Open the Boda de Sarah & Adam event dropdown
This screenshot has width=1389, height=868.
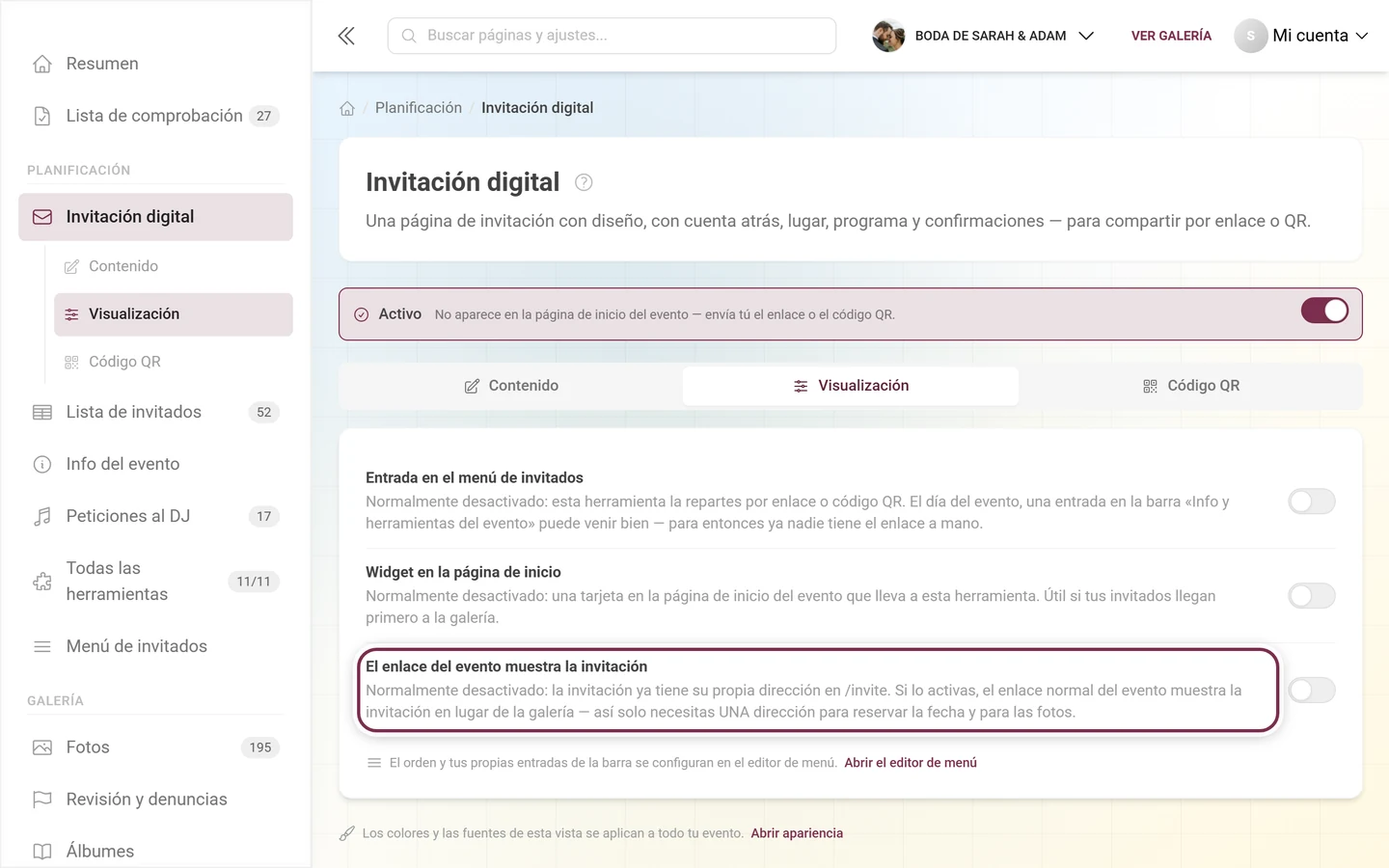[x=983, y=36]
